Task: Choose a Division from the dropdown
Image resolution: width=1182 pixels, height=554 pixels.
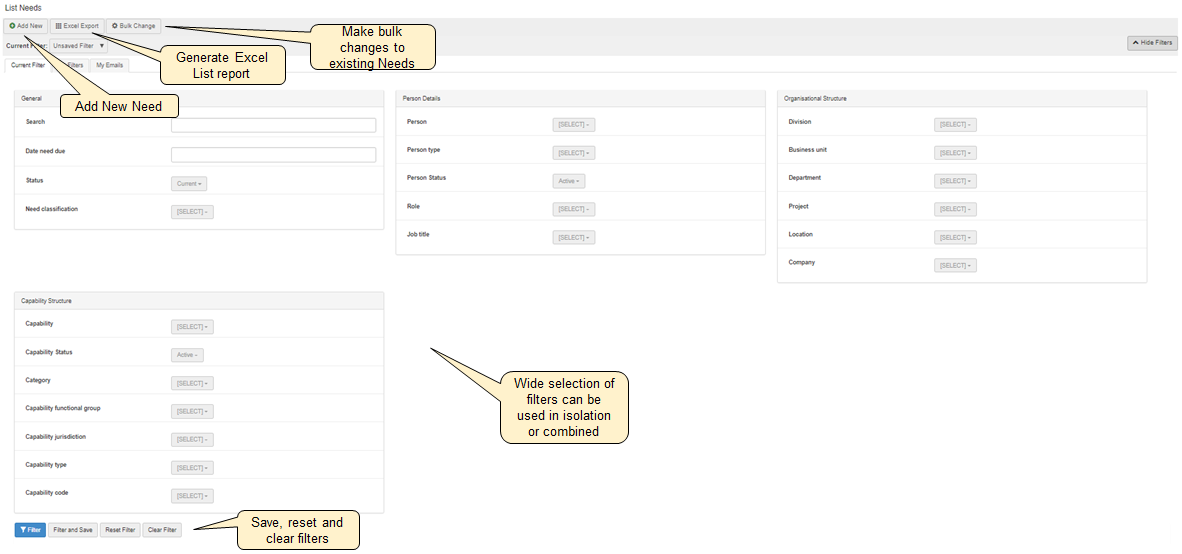Action: click(x=955, y=125)
